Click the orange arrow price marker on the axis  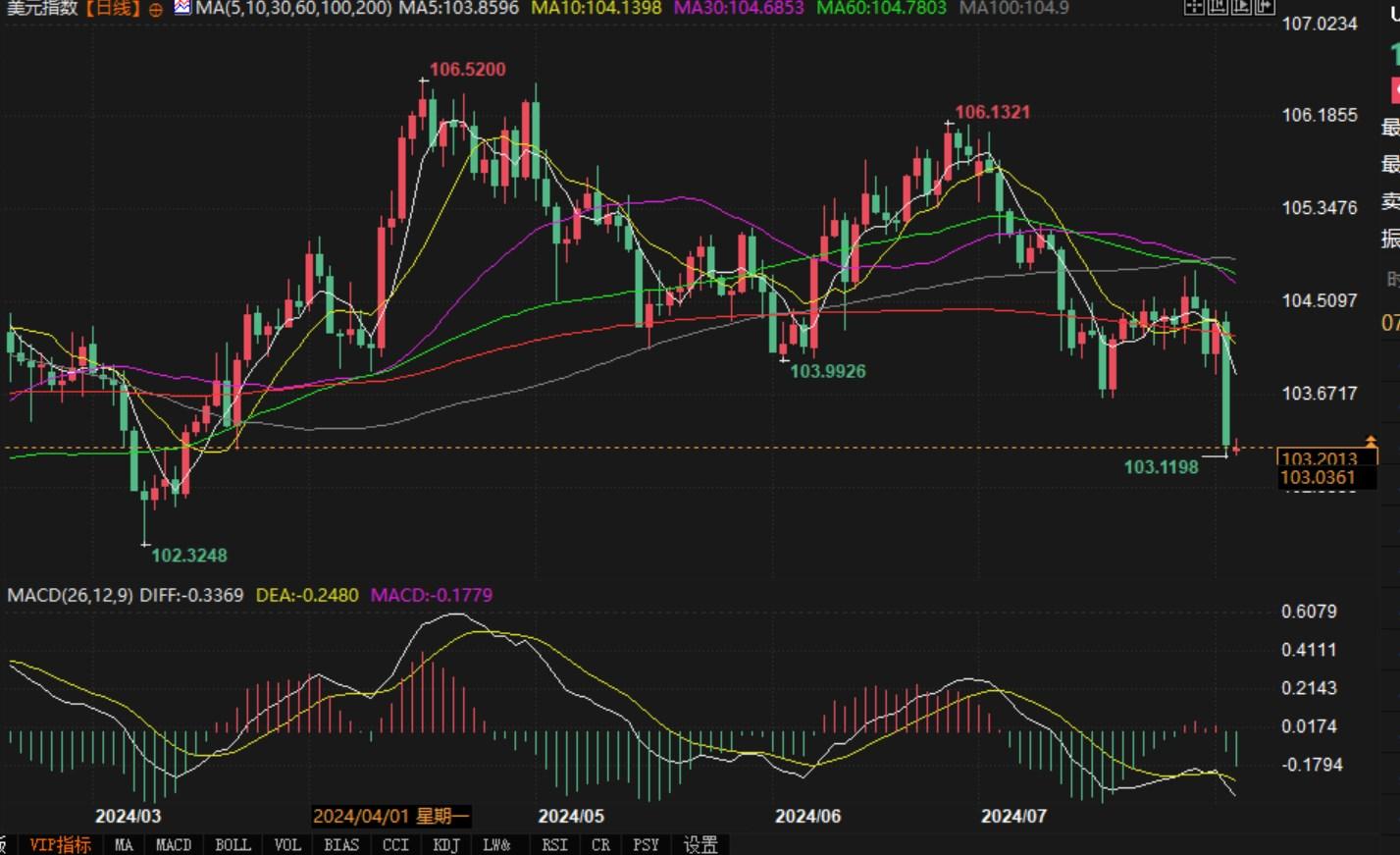(x=1371, y=442)
